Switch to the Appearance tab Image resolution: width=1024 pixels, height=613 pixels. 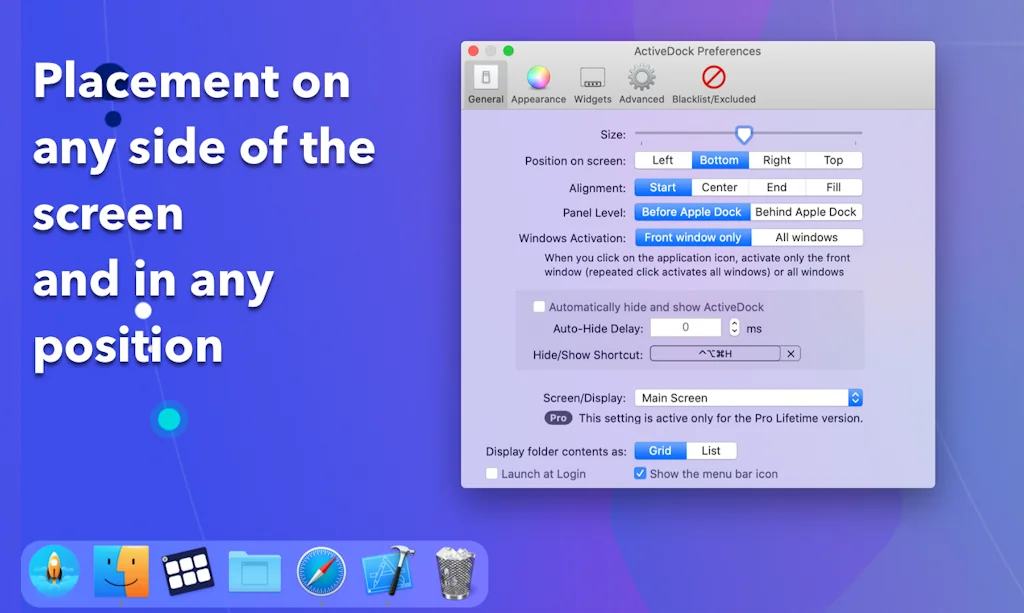pos(538,80)
